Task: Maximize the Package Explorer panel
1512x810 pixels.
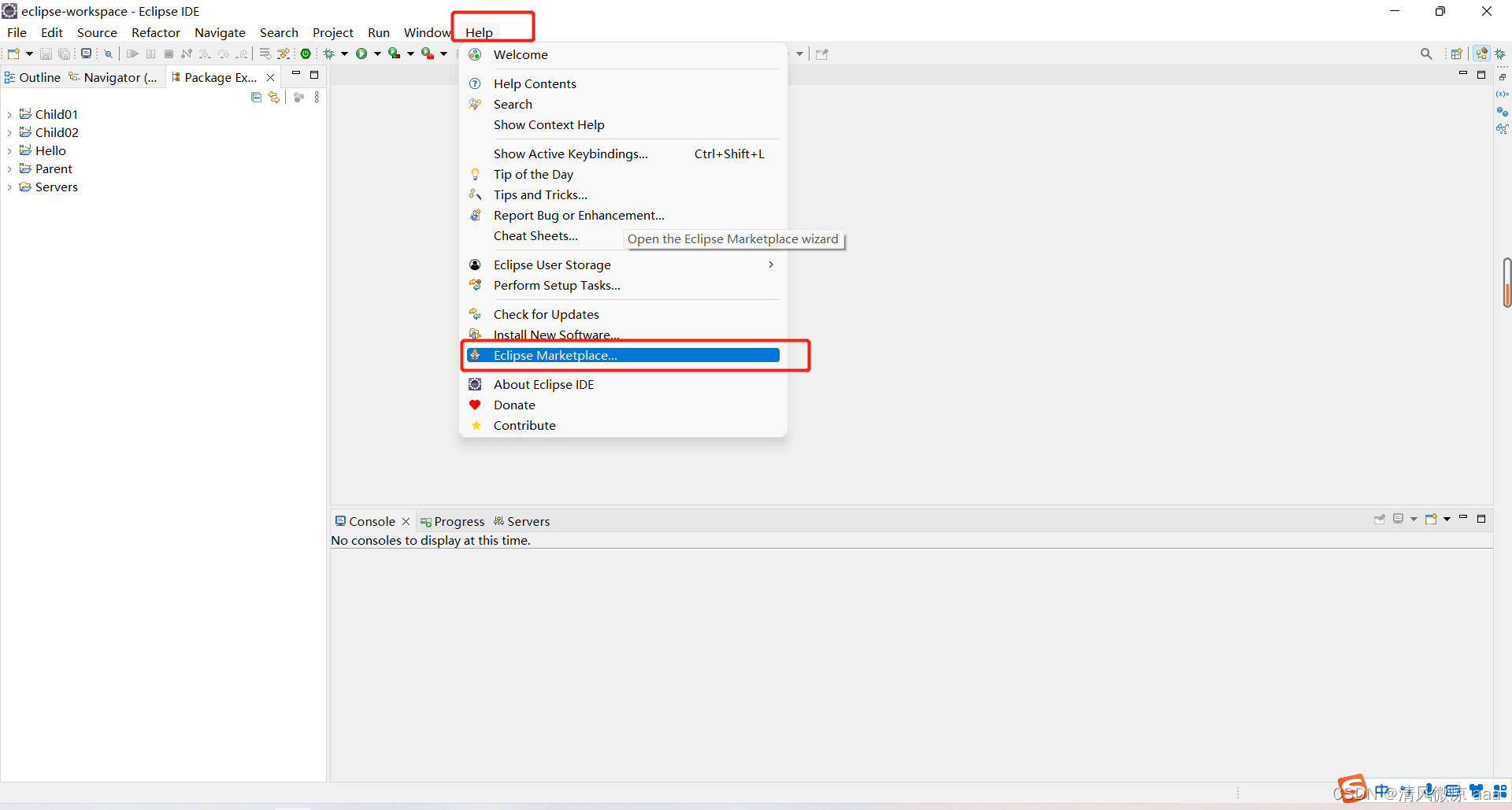Action: [314, 75]
